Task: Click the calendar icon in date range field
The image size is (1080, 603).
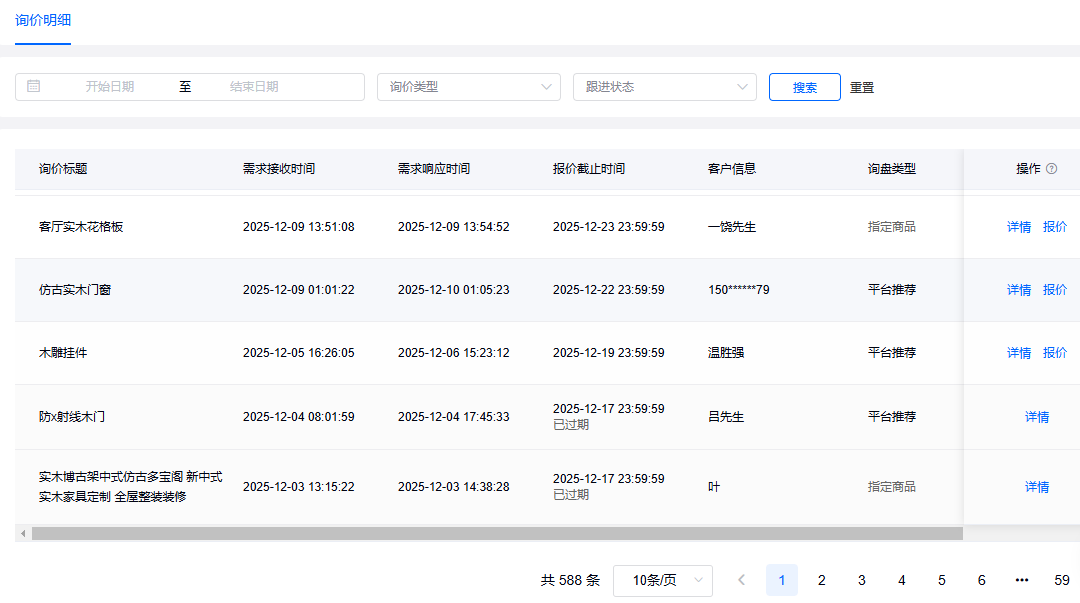Action: click(x=34, y=87)
